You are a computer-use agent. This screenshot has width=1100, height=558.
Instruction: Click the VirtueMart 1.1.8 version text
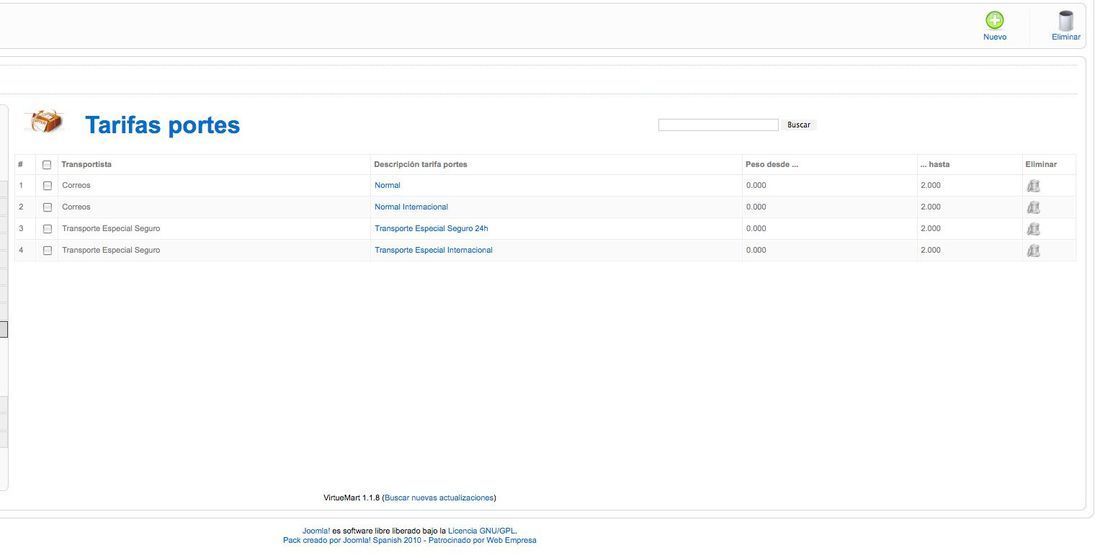[351, 498]
